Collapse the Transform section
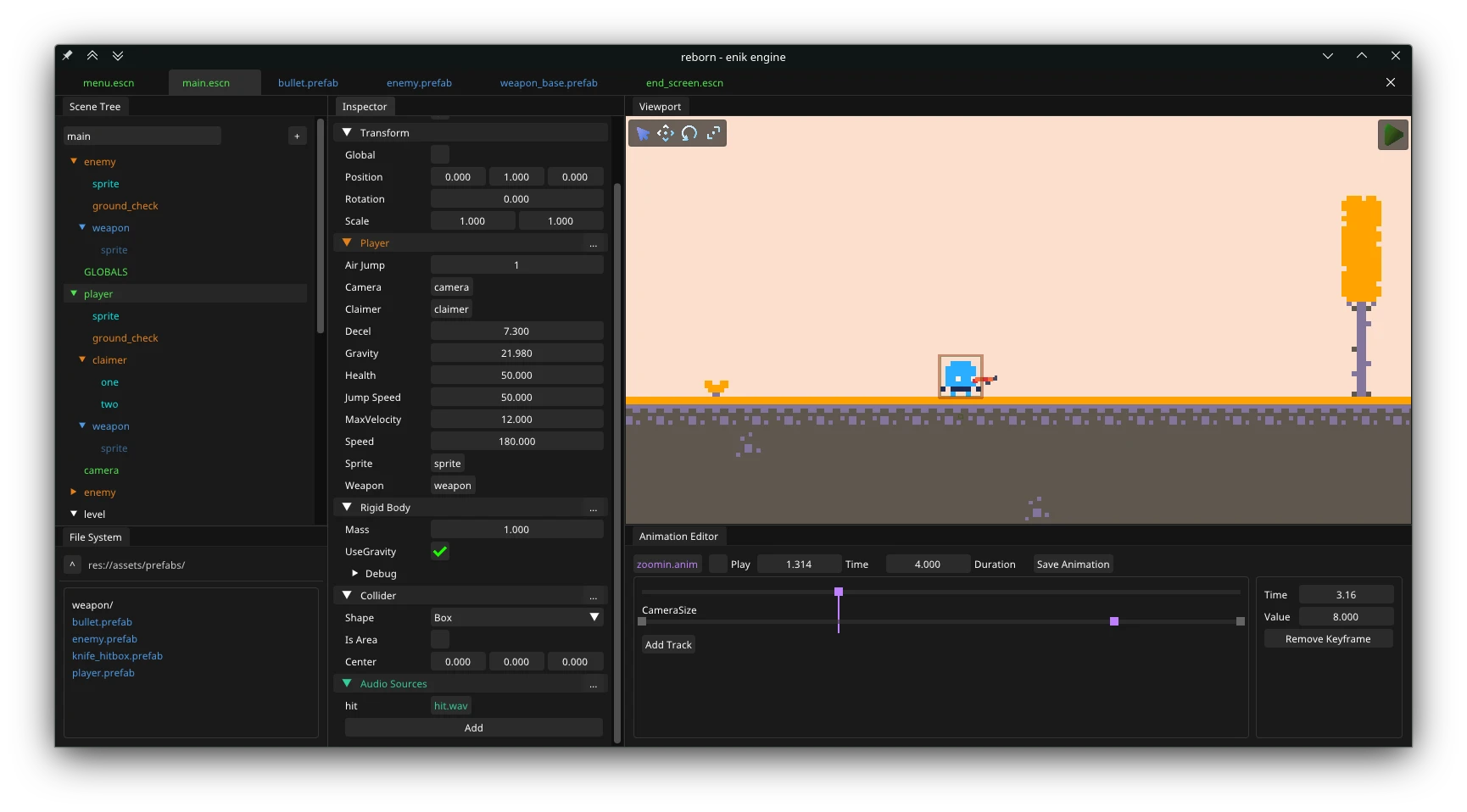 tap(347, 132)
